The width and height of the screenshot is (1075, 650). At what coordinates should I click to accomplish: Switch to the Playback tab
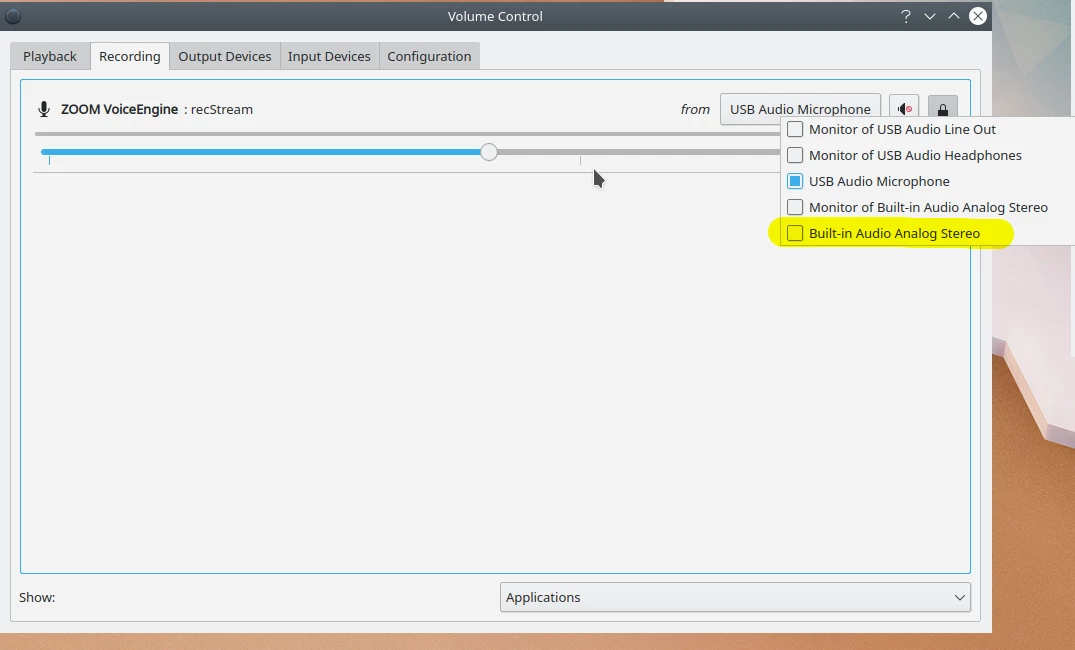click(x=49, y=56)
